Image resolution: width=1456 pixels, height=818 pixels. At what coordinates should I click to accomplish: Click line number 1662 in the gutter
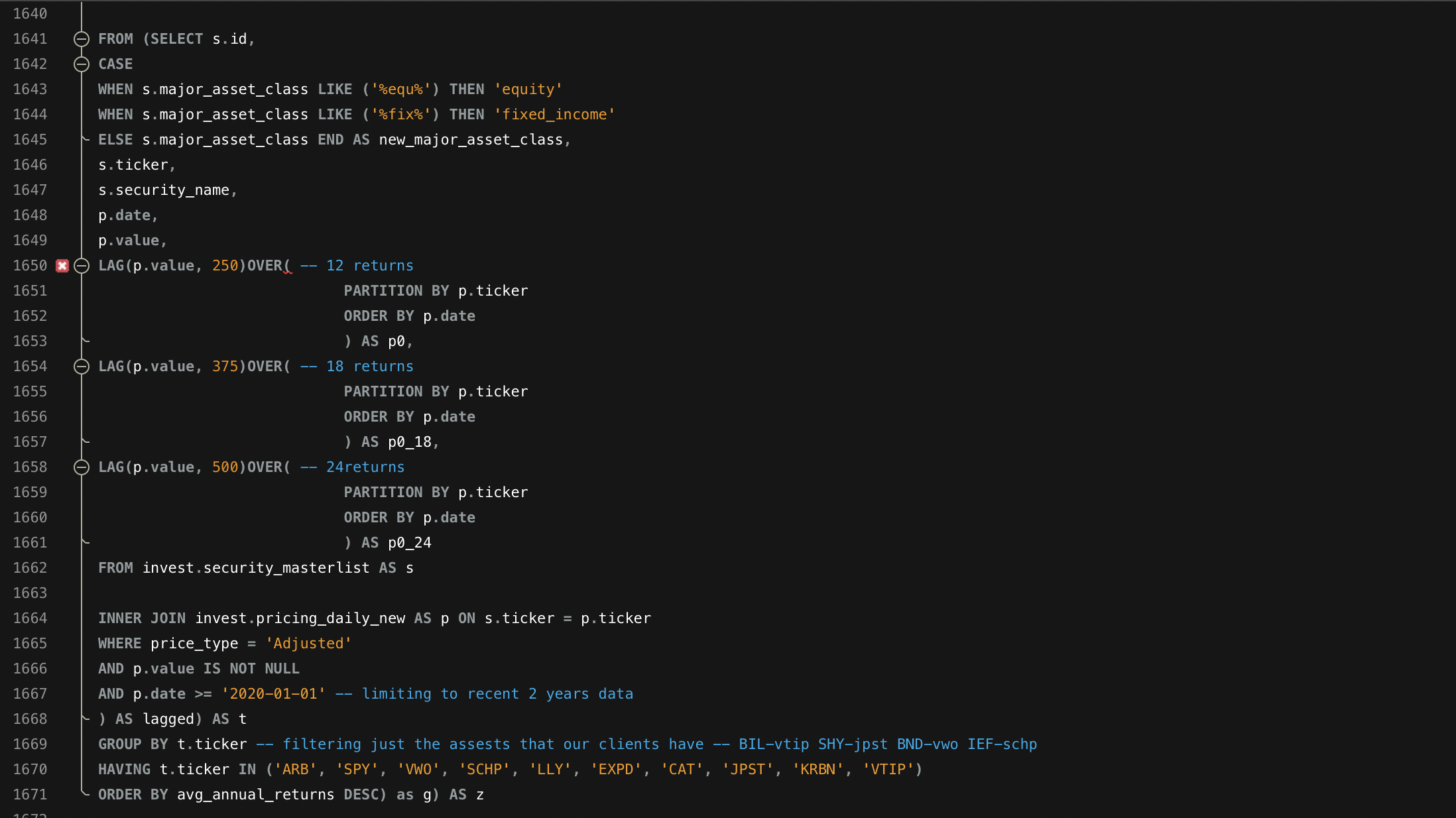(30, 568)
